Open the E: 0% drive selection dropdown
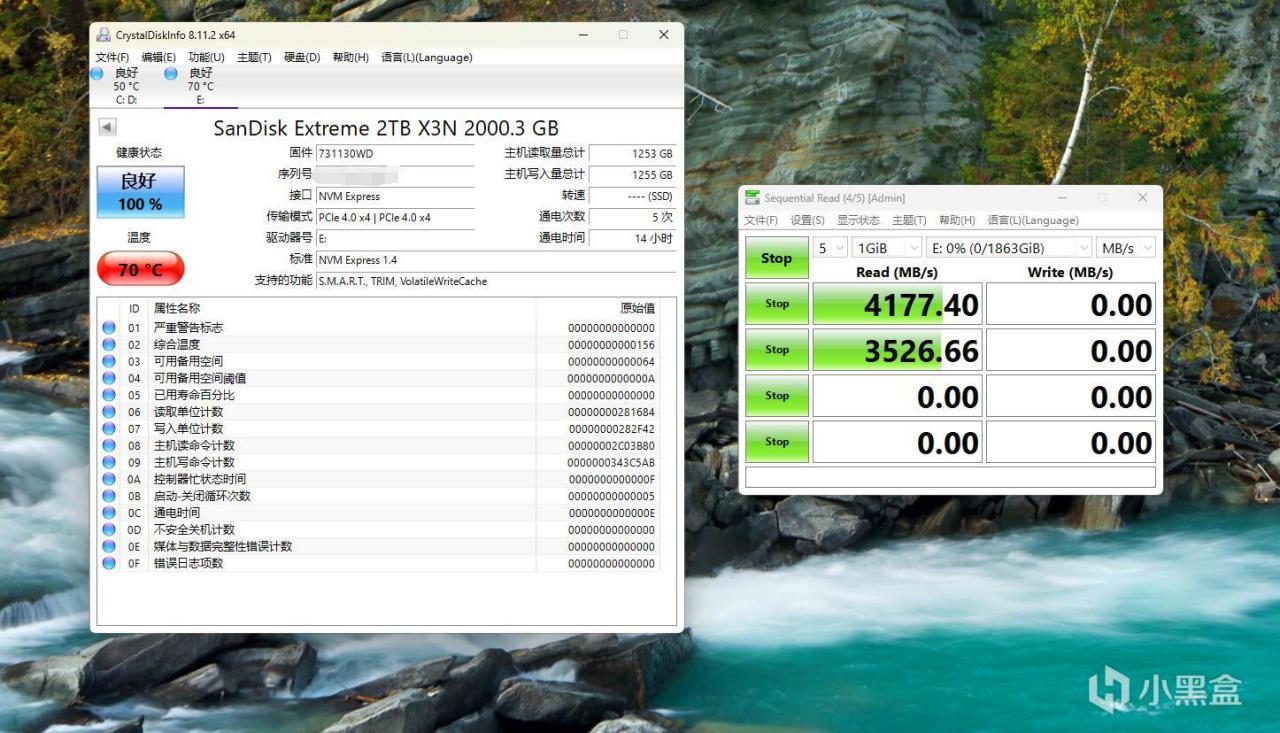This screenshot has height=733, width=1280. (x=1009, y=248)
